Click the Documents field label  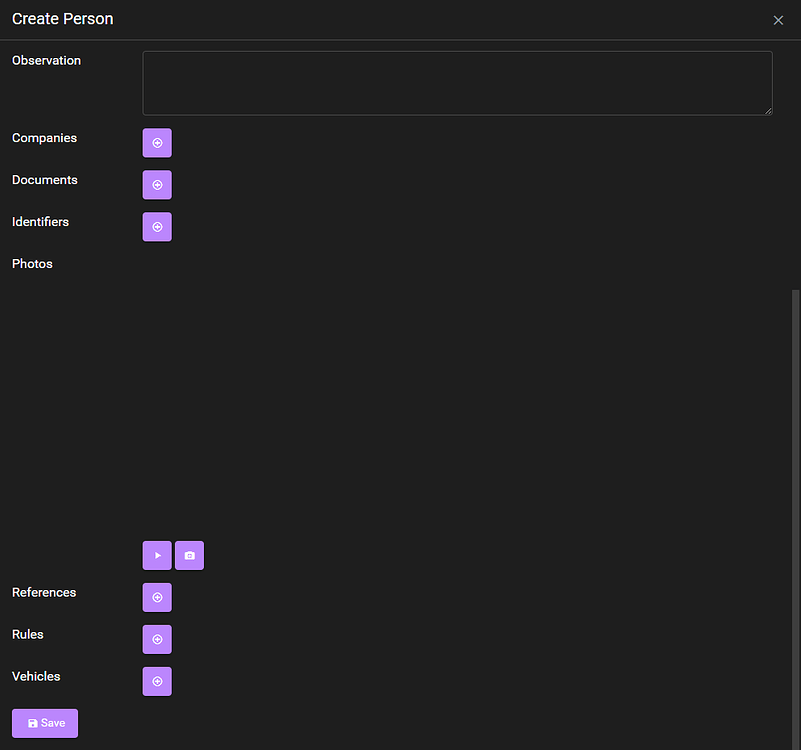(45, 180)
